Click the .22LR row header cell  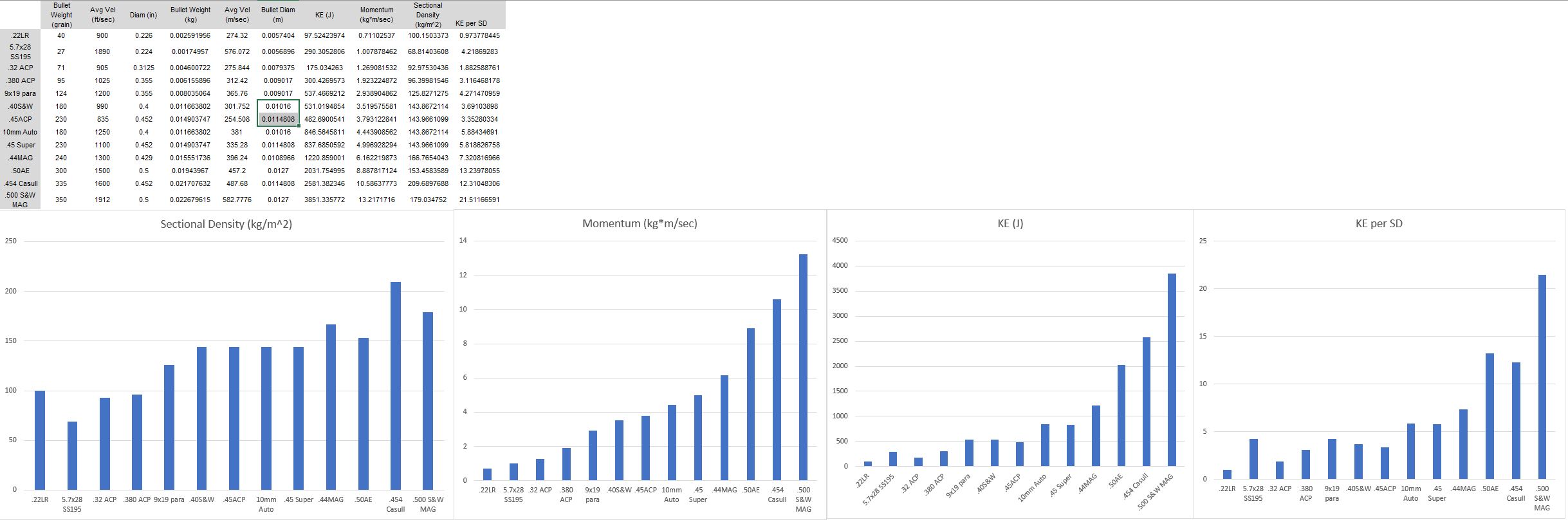tap(20, 35)
